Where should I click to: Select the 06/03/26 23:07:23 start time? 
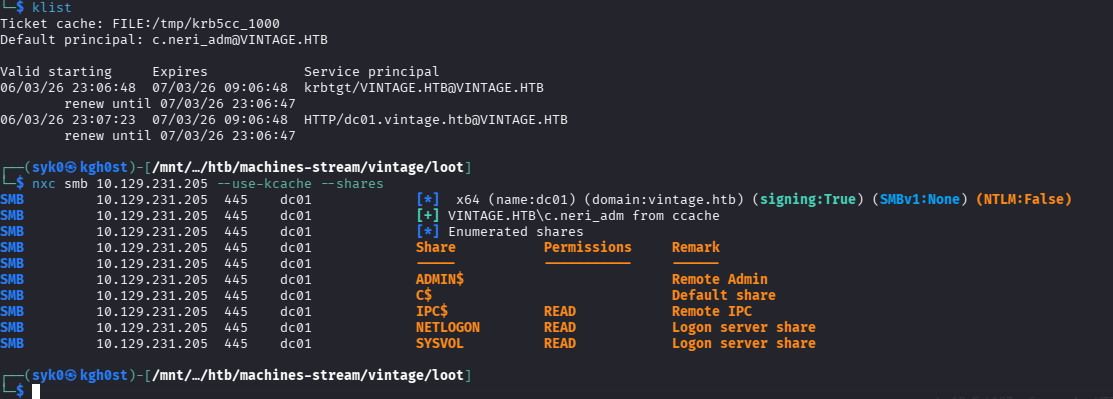tap(68, 120)
